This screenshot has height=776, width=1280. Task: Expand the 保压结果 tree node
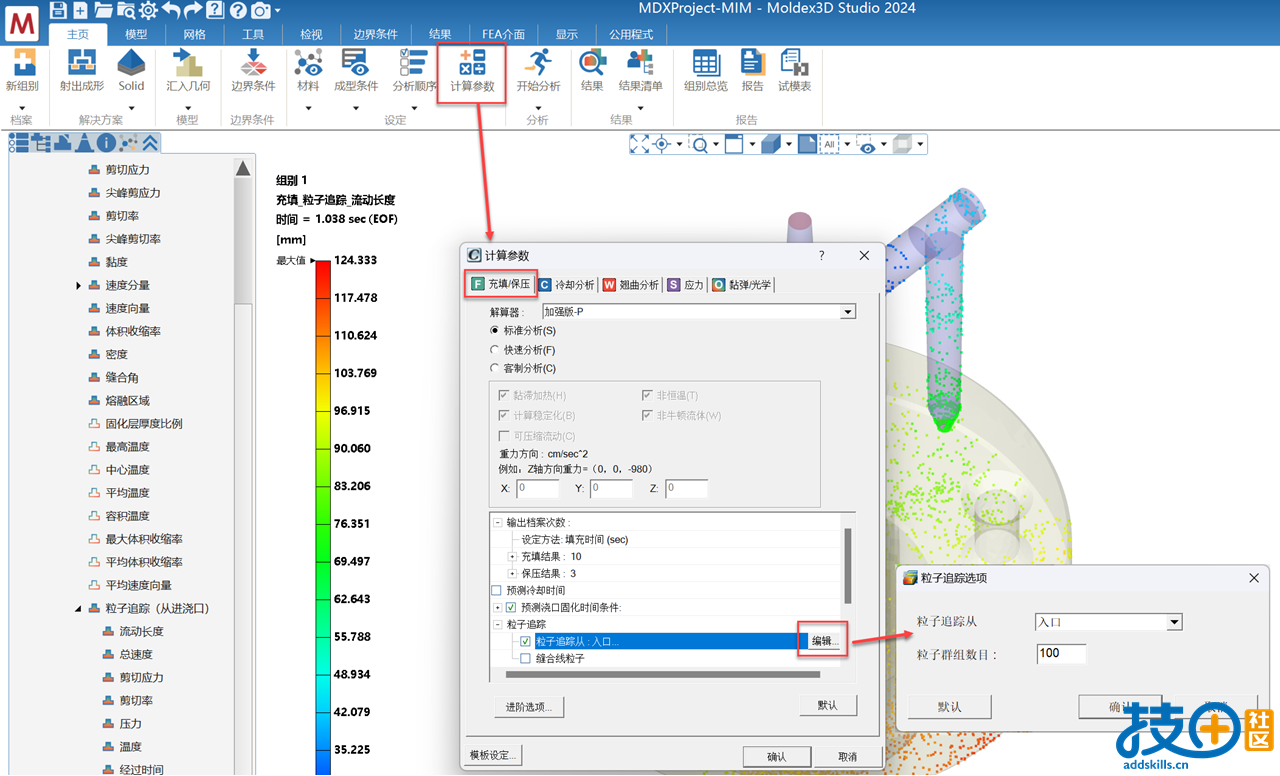[513, 573]
